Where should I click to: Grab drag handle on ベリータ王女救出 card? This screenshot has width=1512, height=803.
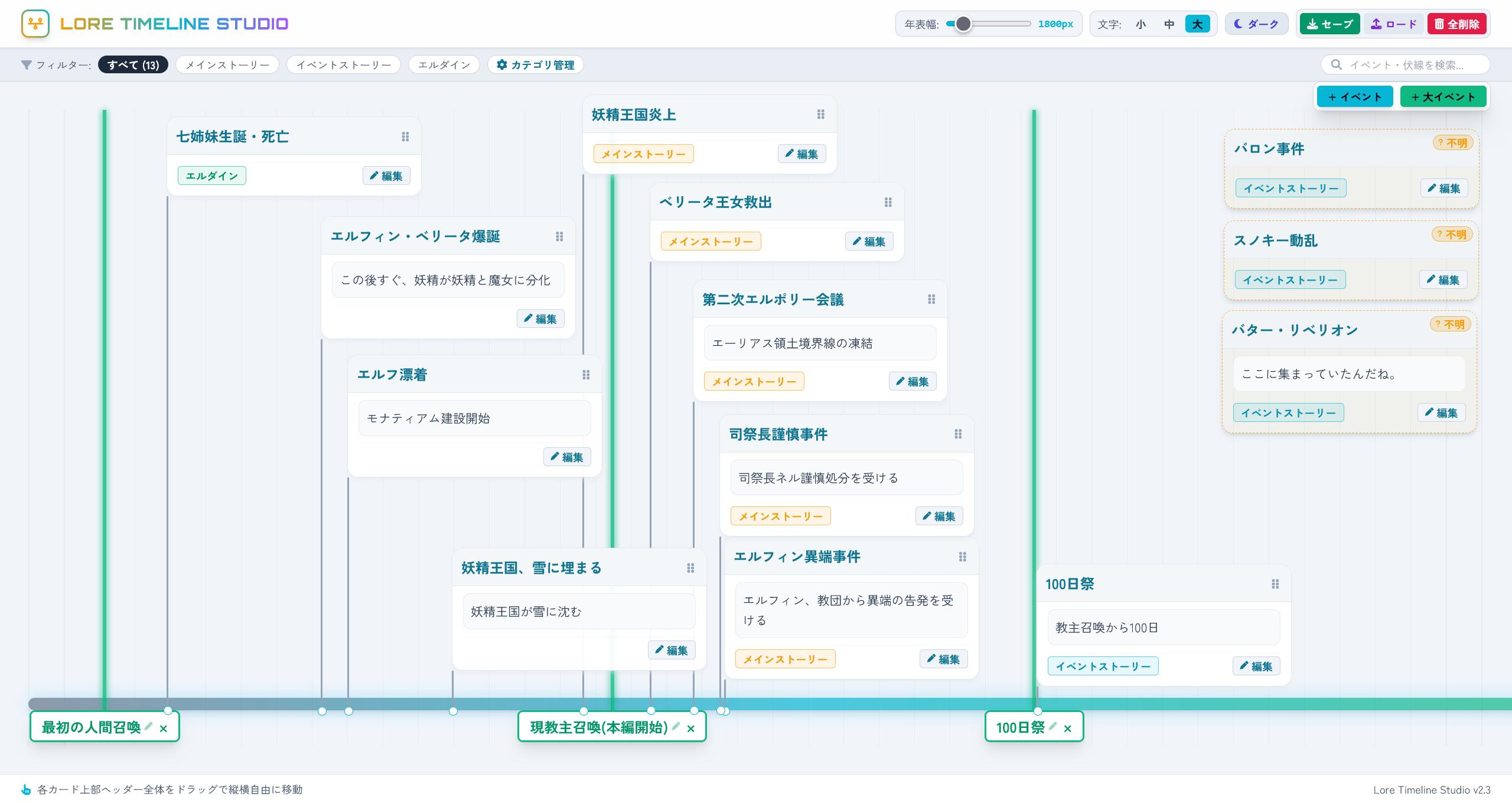888,202
